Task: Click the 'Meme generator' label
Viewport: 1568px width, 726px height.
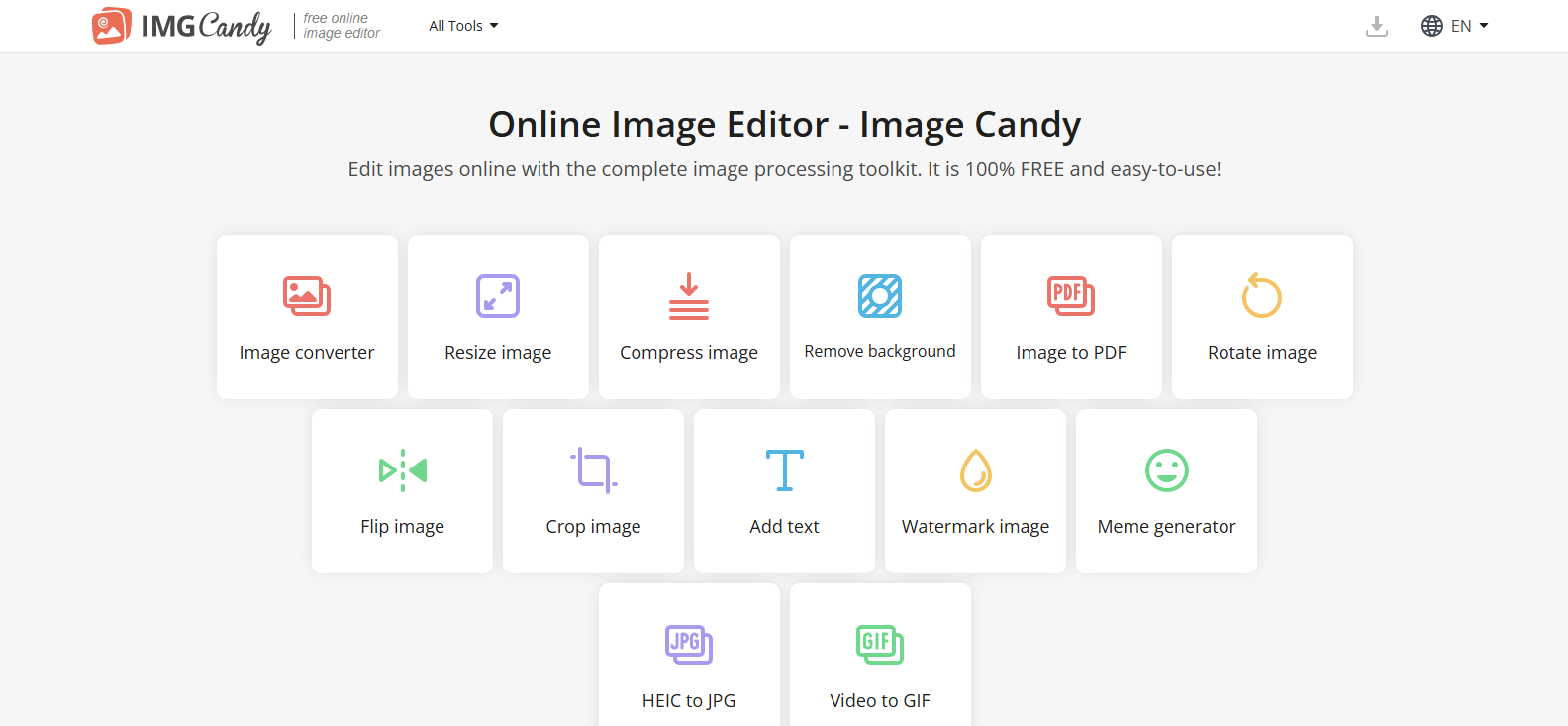Action: pos(1167,527)
